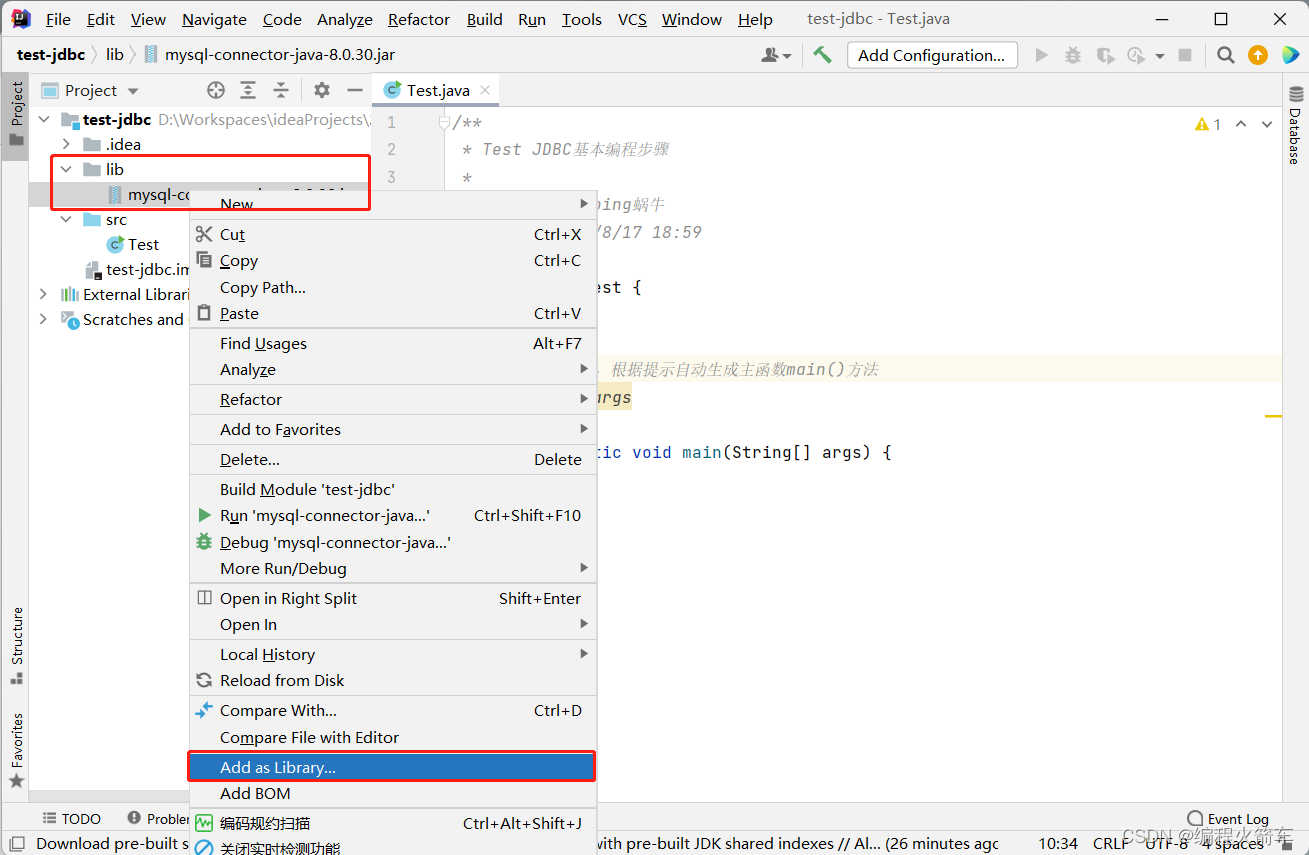Select Copy Path in context menu
Viewport: 1309px width, 855px height.
pos(392,287)
